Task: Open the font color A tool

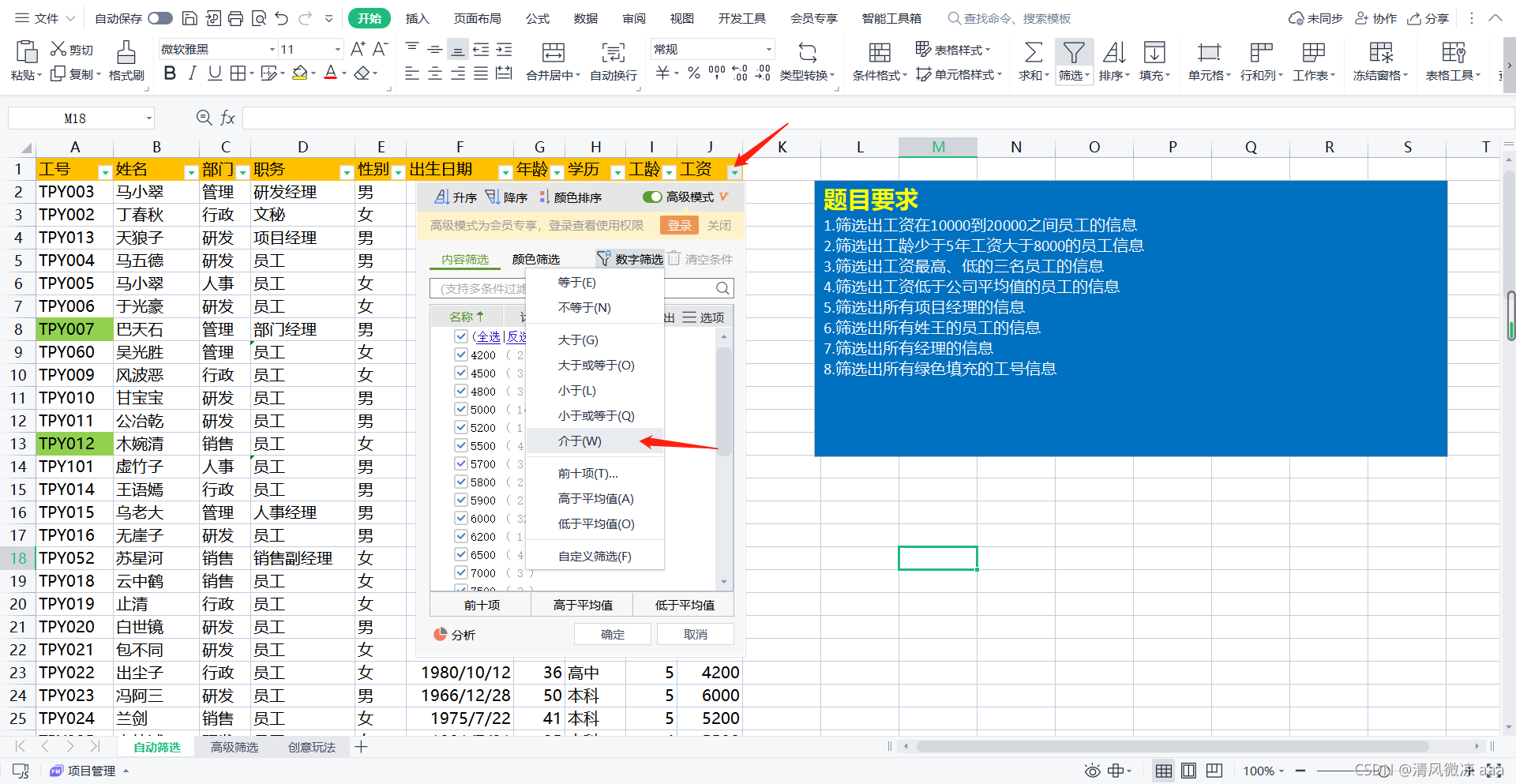Action: point(331,73)
